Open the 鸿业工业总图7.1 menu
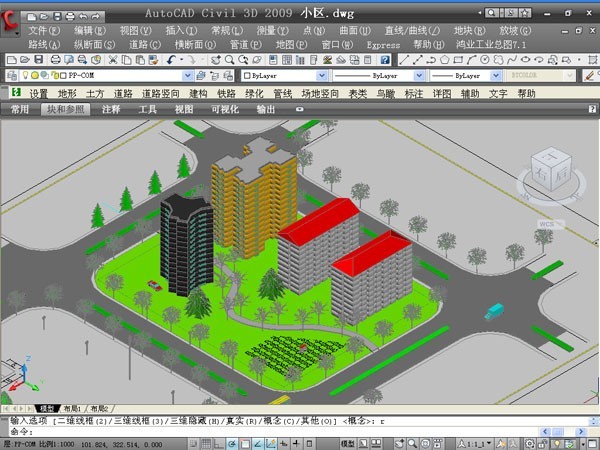 pos(491,45)
